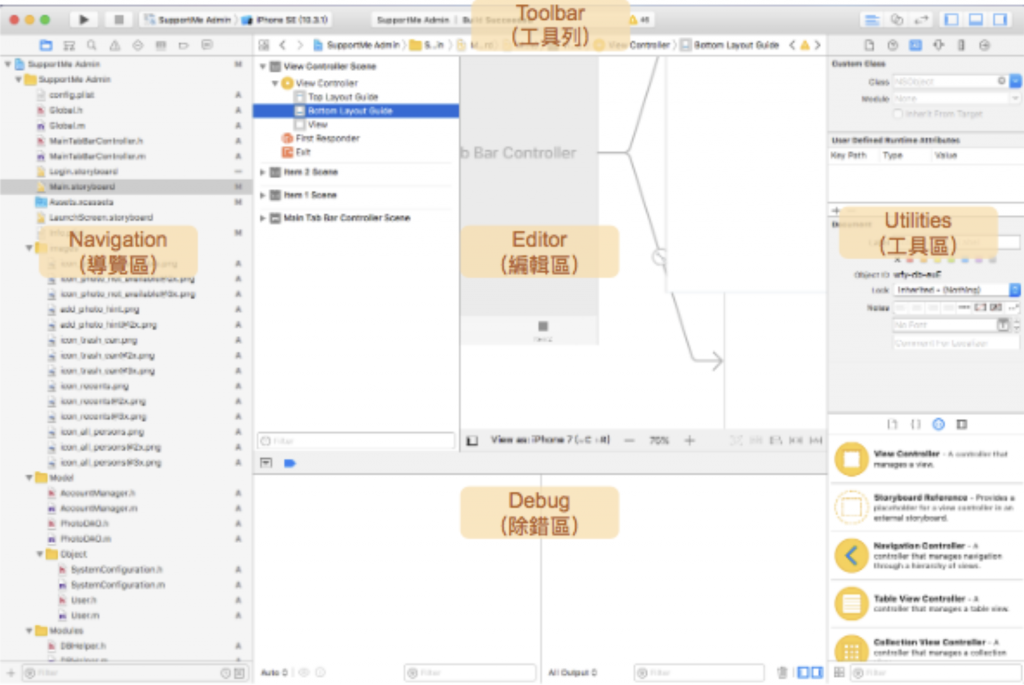This screenshot has width=1024, height=685.
Task: Toggle the debug area panel visibility
Action: point(976,20)
